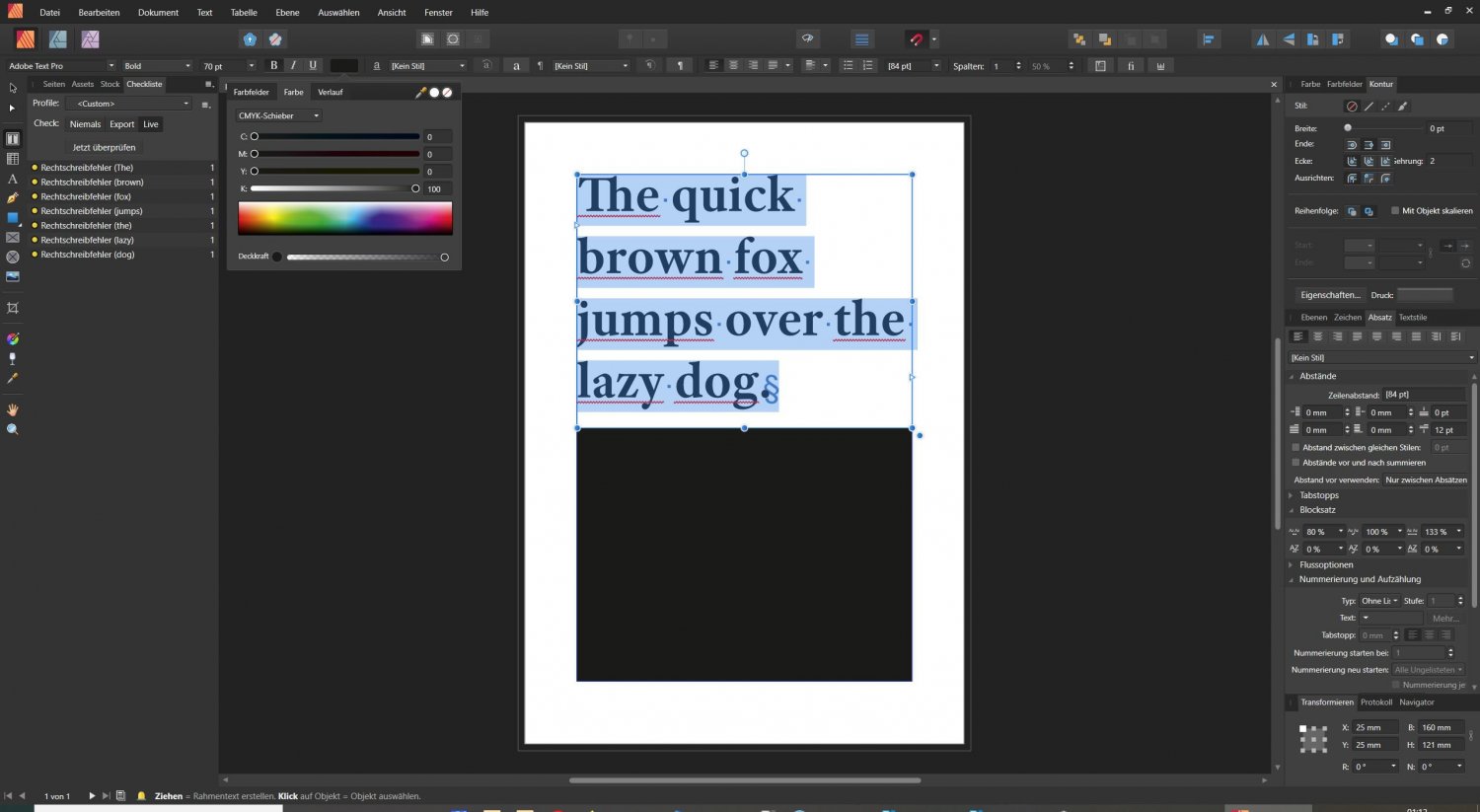Screen dimensions: 1480x812
Task: Click the 'Eigenschaften...' button
Action: coord(1329,295)
